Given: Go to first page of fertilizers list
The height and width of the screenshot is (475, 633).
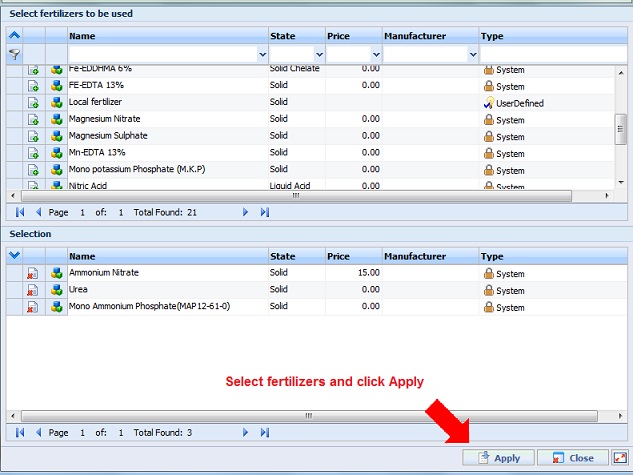Looking at the screenshot, I should point(20,212).
